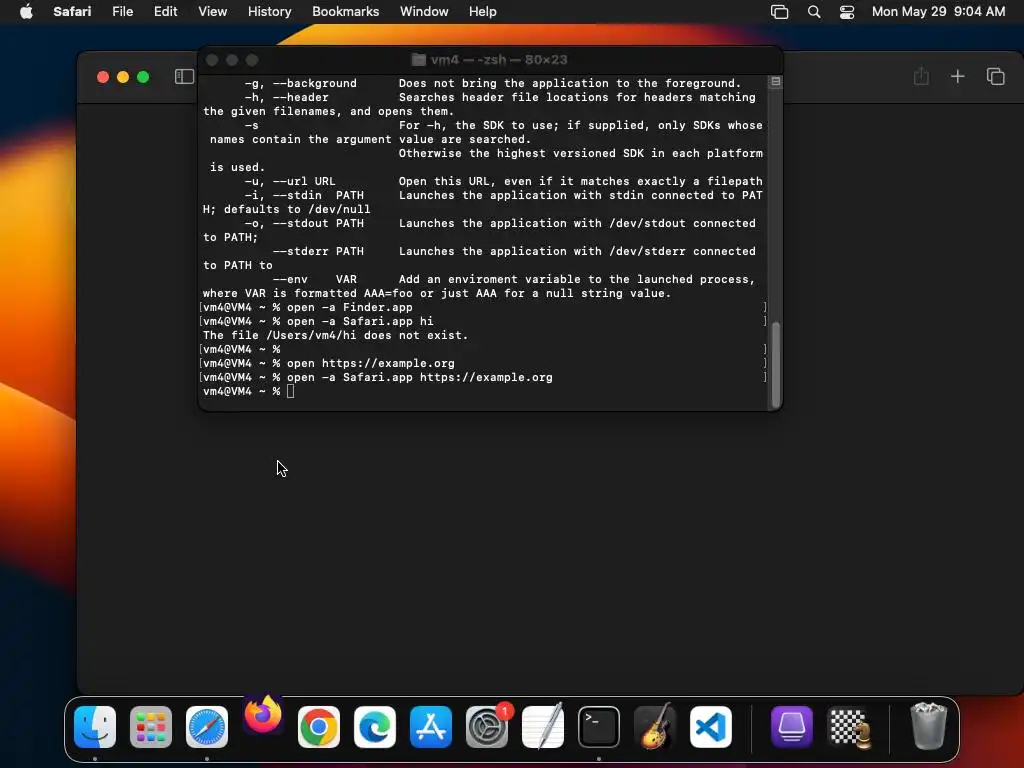Open Apple Configurator from the Dock
The image size is (1024, 768).
click(x=792, y=727)
